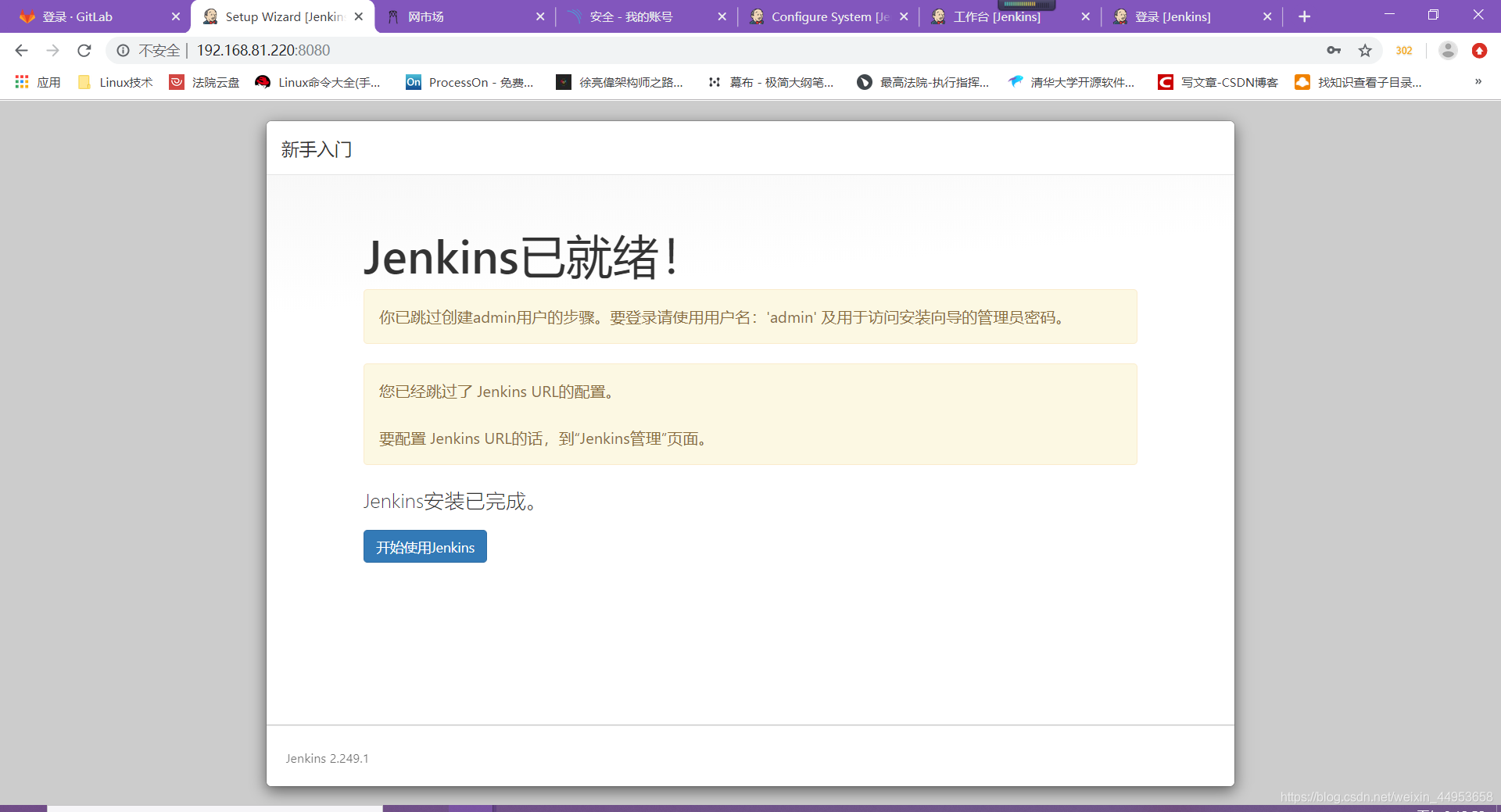Switch to the 登录 [Jenkins] tab

1192,16
